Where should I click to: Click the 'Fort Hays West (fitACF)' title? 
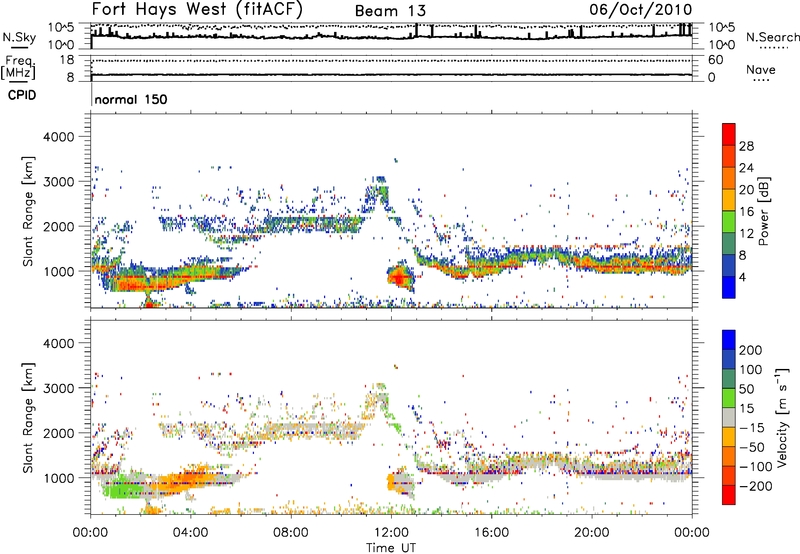197,9
